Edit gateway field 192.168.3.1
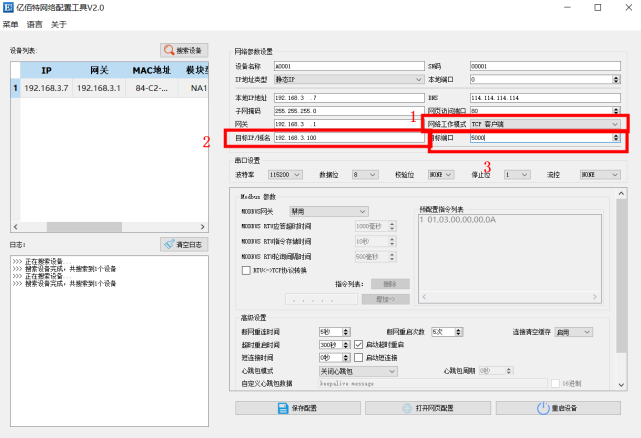This screenshot has height=438, width=641. (x=349, y=124)
